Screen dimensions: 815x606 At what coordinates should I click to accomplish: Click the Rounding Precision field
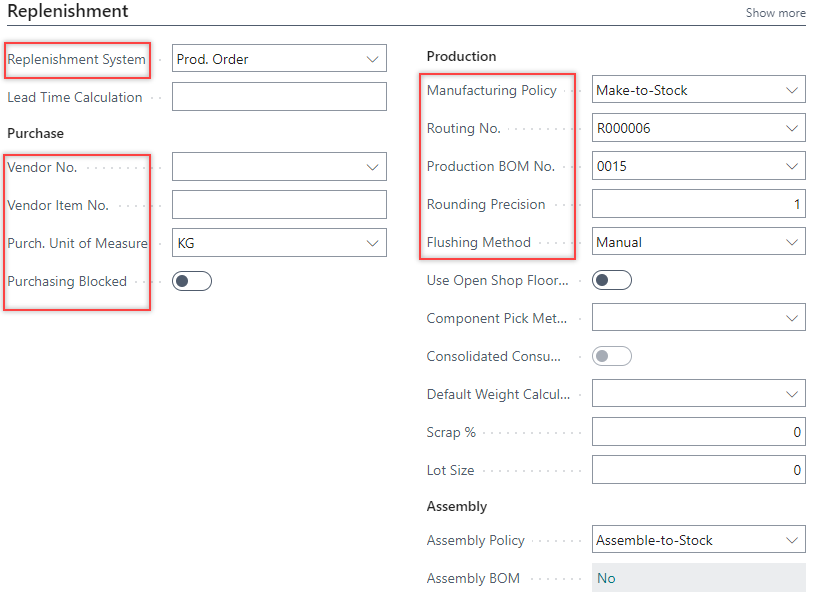(698, 204)
